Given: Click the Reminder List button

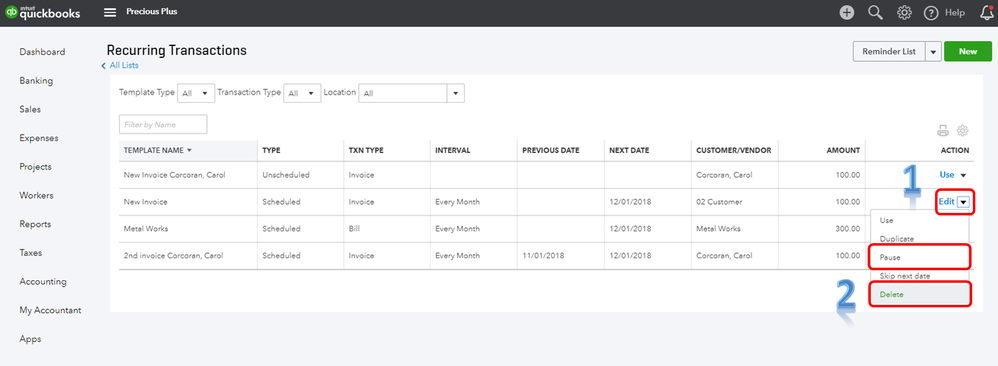Looking at the screenshot, I should tap(889, 52).
